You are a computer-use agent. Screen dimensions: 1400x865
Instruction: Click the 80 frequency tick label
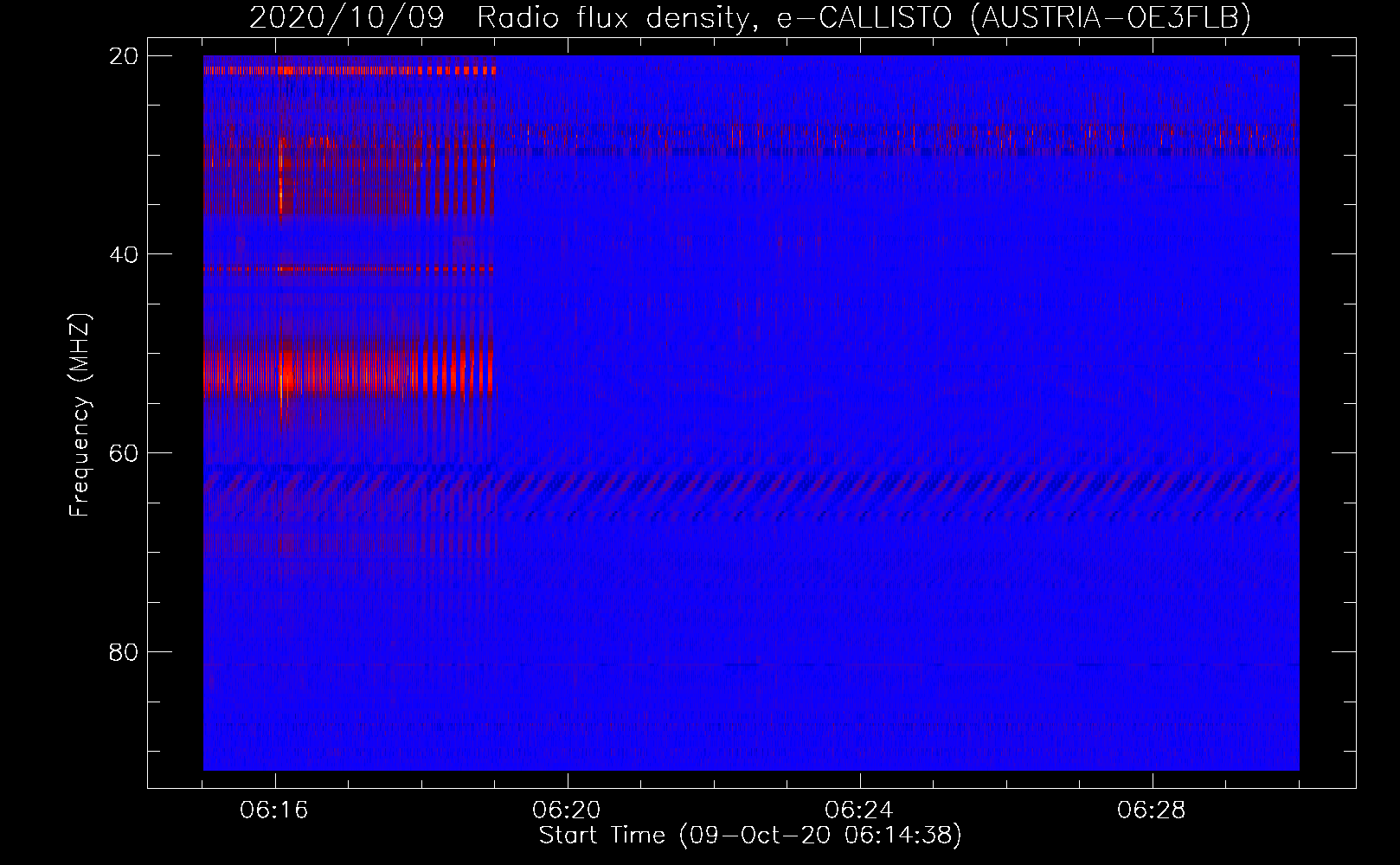pyautogui.click(x=124, y=652)
